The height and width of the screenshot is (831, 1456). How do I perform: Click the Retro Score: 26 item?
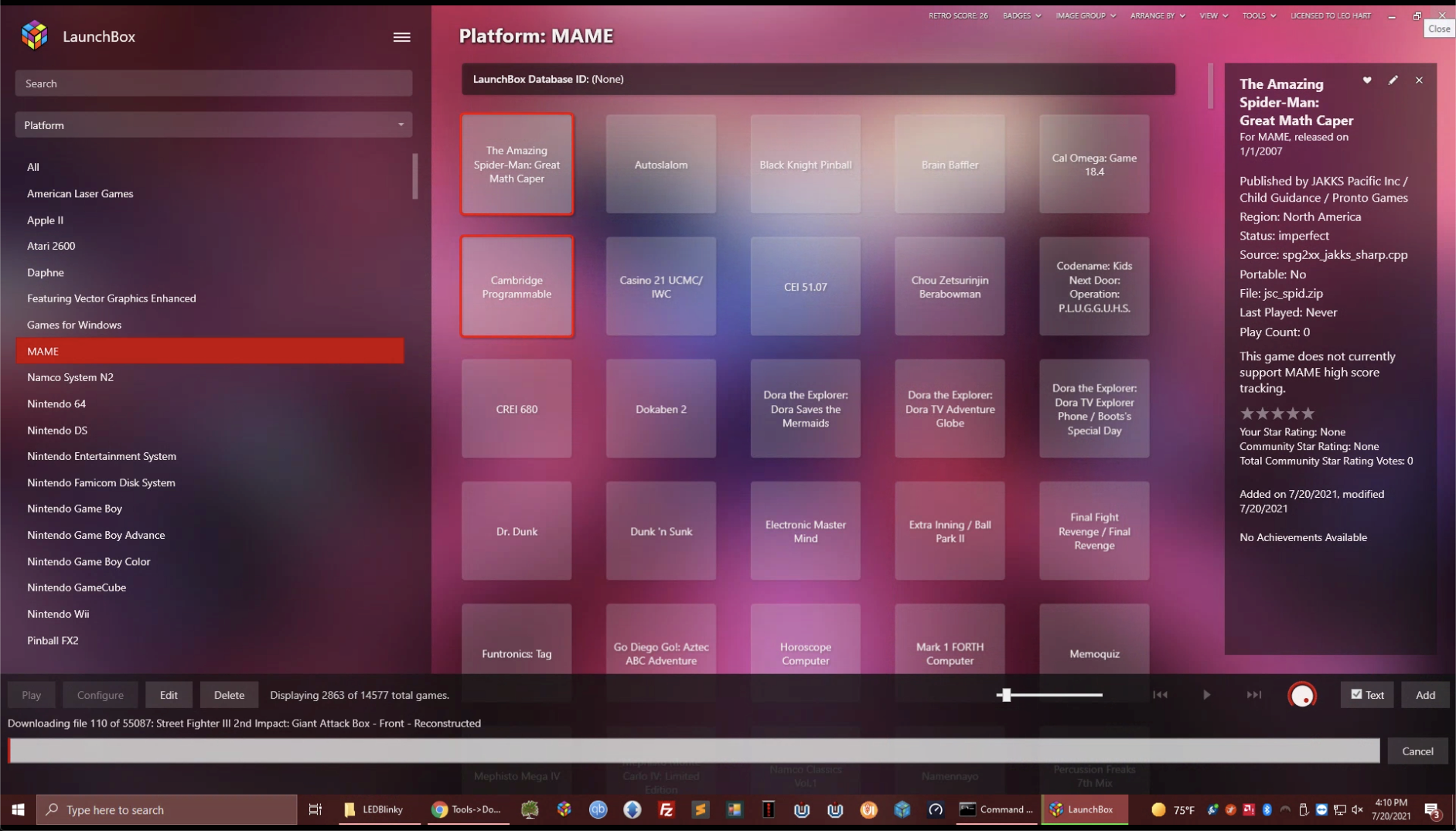pyautogui.click(x=958, y=15)
